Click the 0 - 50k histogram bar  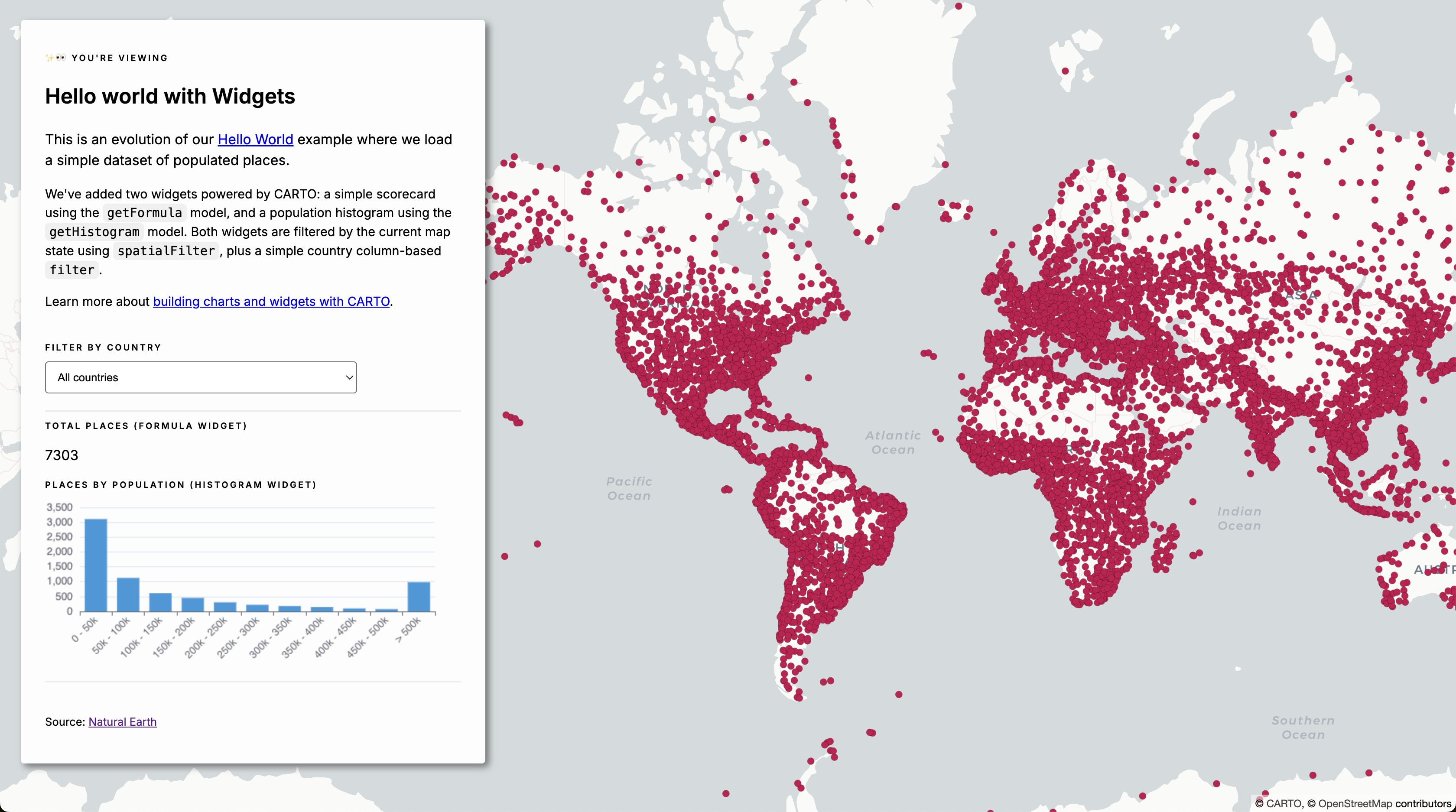pos(95,565)
